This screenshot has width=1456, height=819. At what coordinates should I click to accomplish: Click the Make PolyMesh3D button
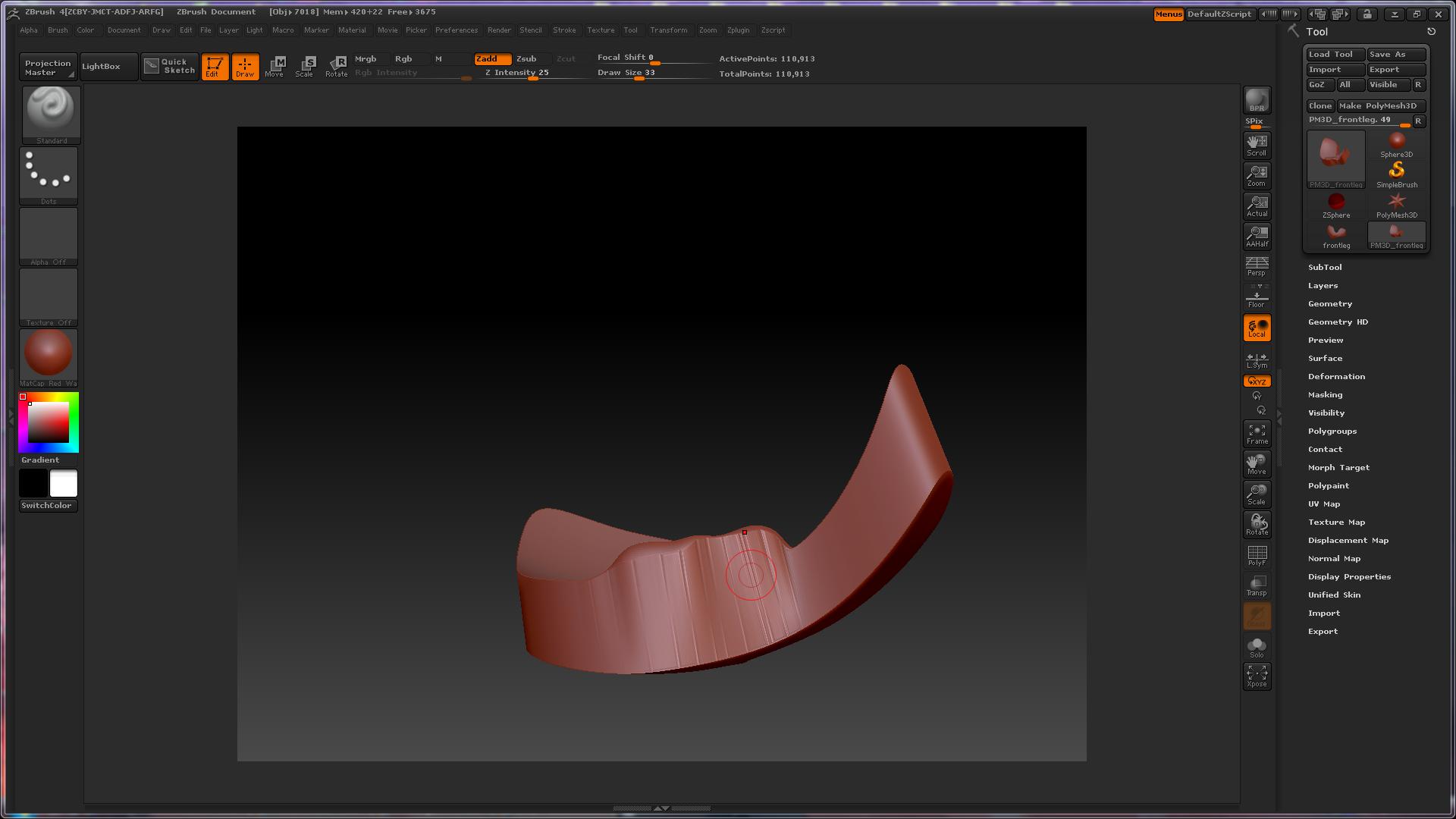1379,105
